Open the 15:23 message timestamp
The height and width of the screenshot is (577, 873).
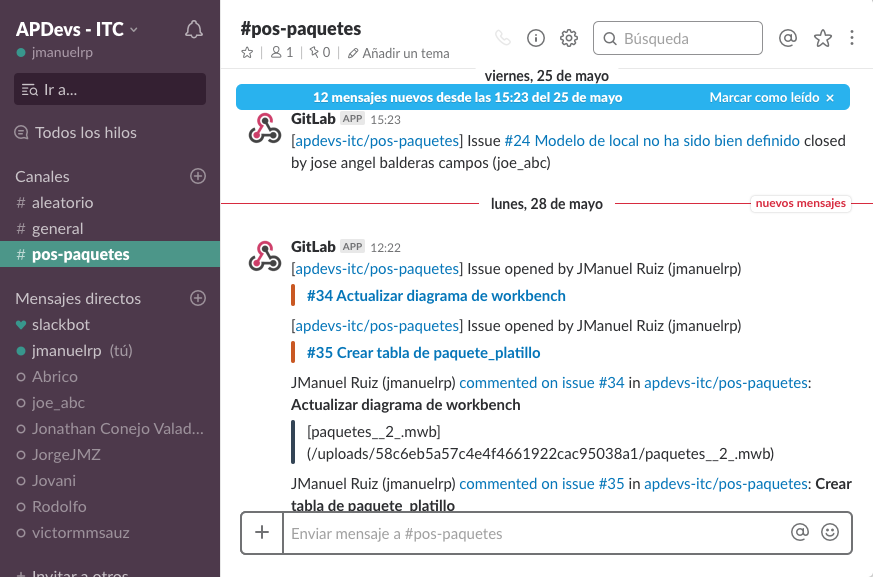[385, 119]
